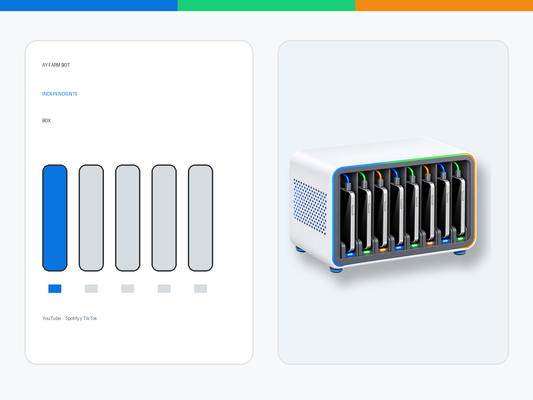Click the blue filled vertical bar
Image resolution: width=533 pixels, height=400 pixels.
tap(55, 218)
